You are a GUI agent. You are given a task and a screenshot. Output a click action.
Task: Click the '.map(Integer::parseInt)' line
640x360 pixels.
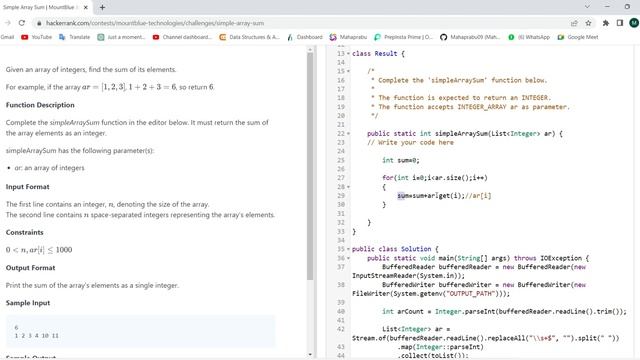pyautogui.click(x=440, y=347)
